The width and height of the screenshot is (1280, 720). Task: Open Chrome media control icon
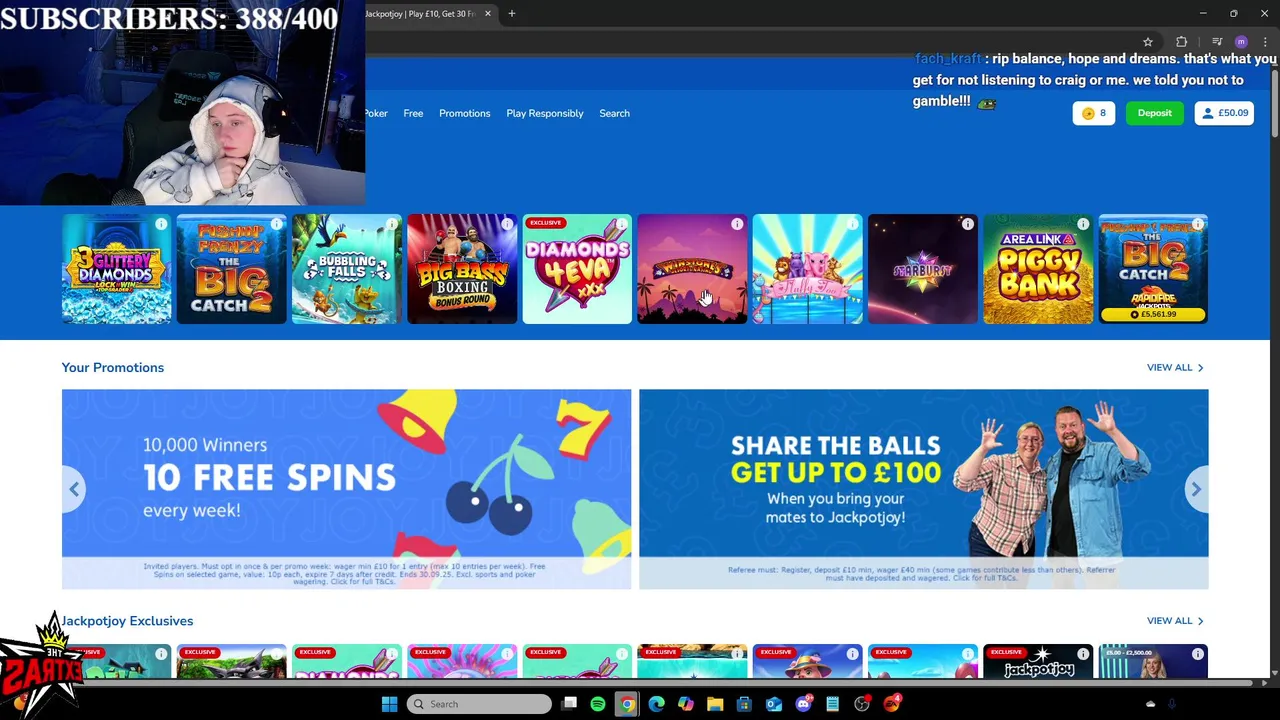click(1217, 42)
